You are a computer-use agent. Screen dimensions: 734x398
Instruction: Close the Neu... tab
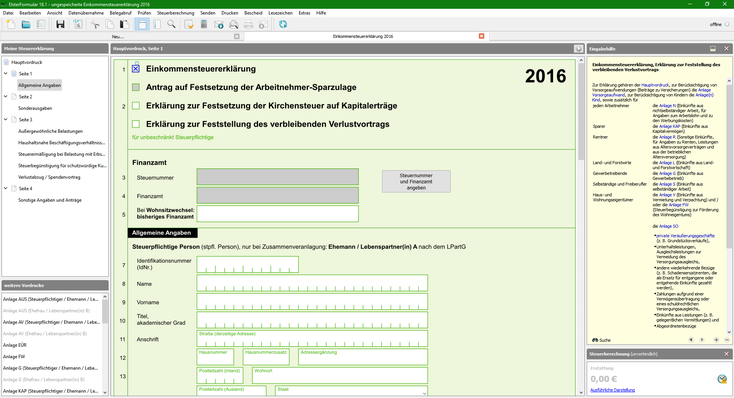point(237,36)
